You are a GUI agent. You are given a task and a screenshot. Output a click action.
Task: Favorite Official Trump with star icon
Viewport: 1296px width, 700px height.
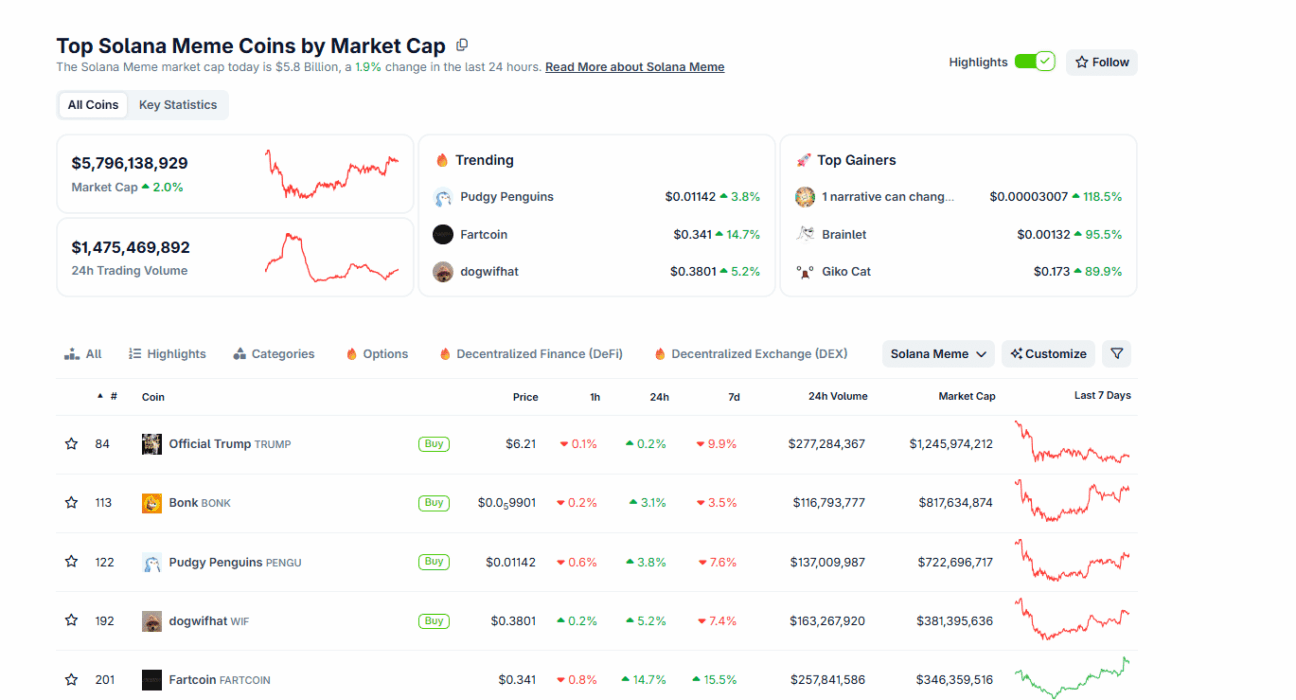(71, 444)
